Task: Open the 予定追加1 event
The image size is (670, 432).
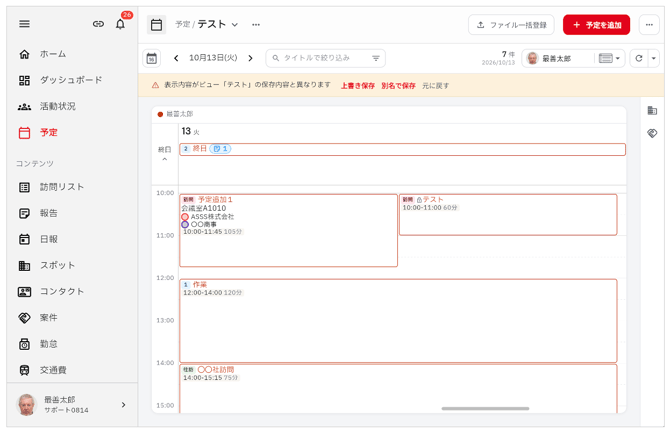Action: click(288, 231)
